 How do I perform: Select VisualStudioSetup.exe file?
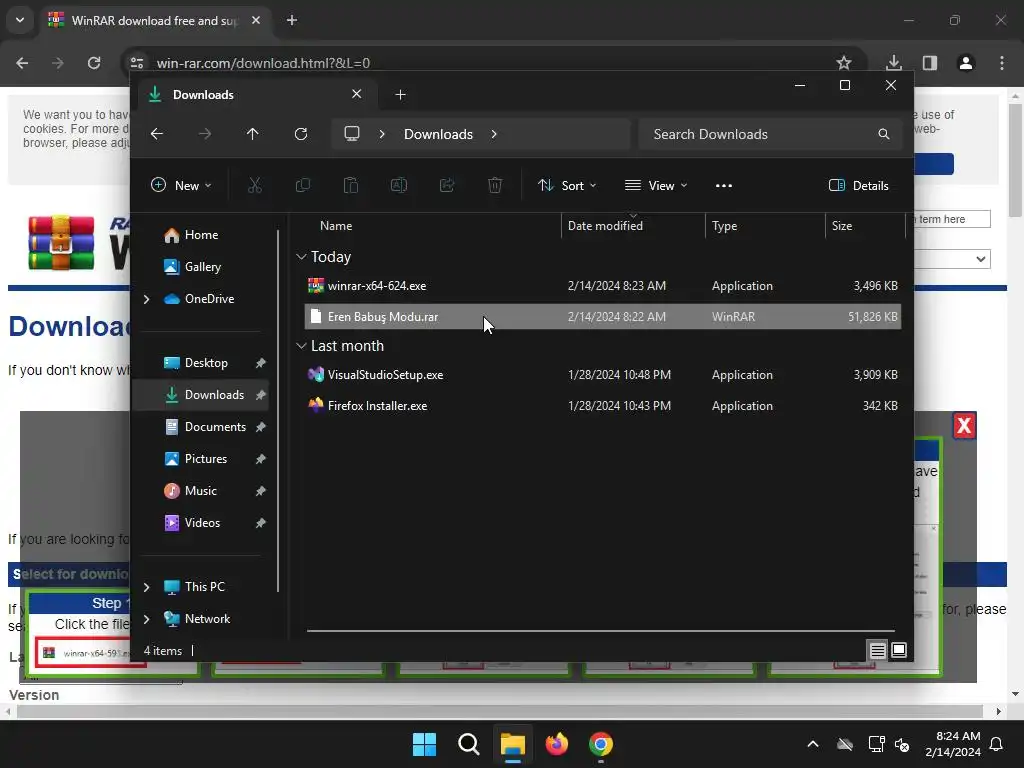coord(603,375)
